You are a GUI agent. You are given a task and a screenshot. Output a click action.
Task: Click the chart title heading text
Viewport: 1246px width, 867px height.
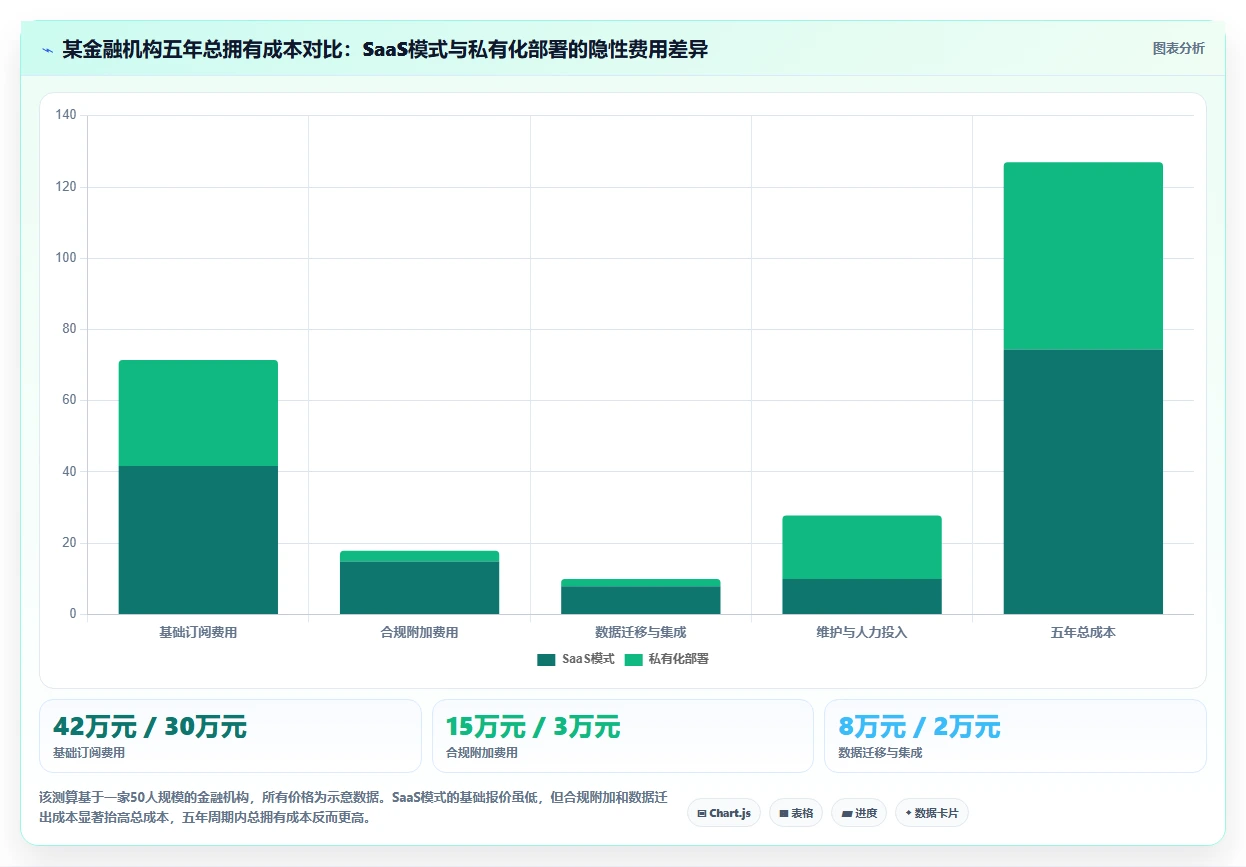click(x=385, y=49)
